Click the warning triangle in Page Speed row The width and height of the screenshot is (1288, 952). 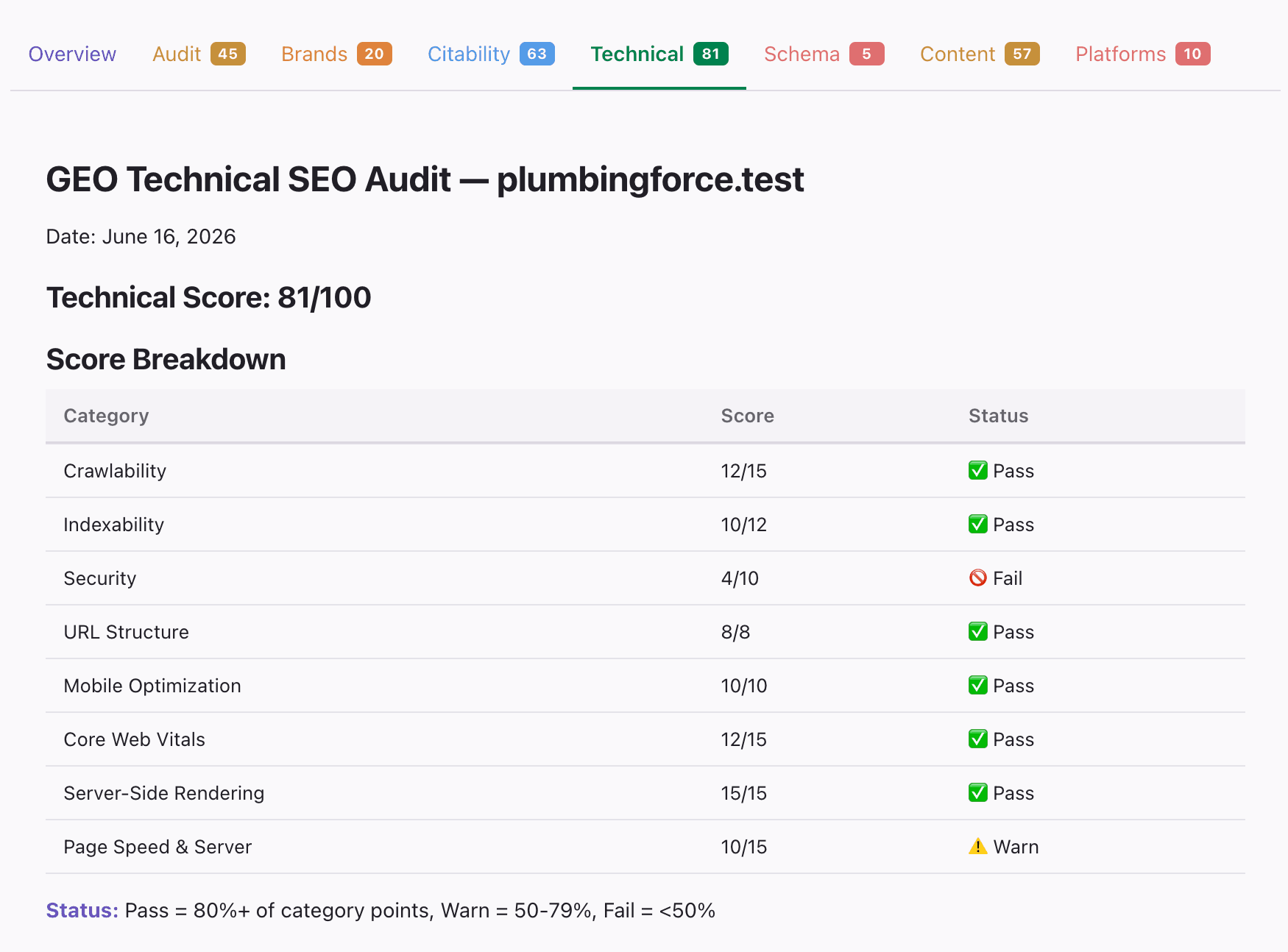click(977, 846)
